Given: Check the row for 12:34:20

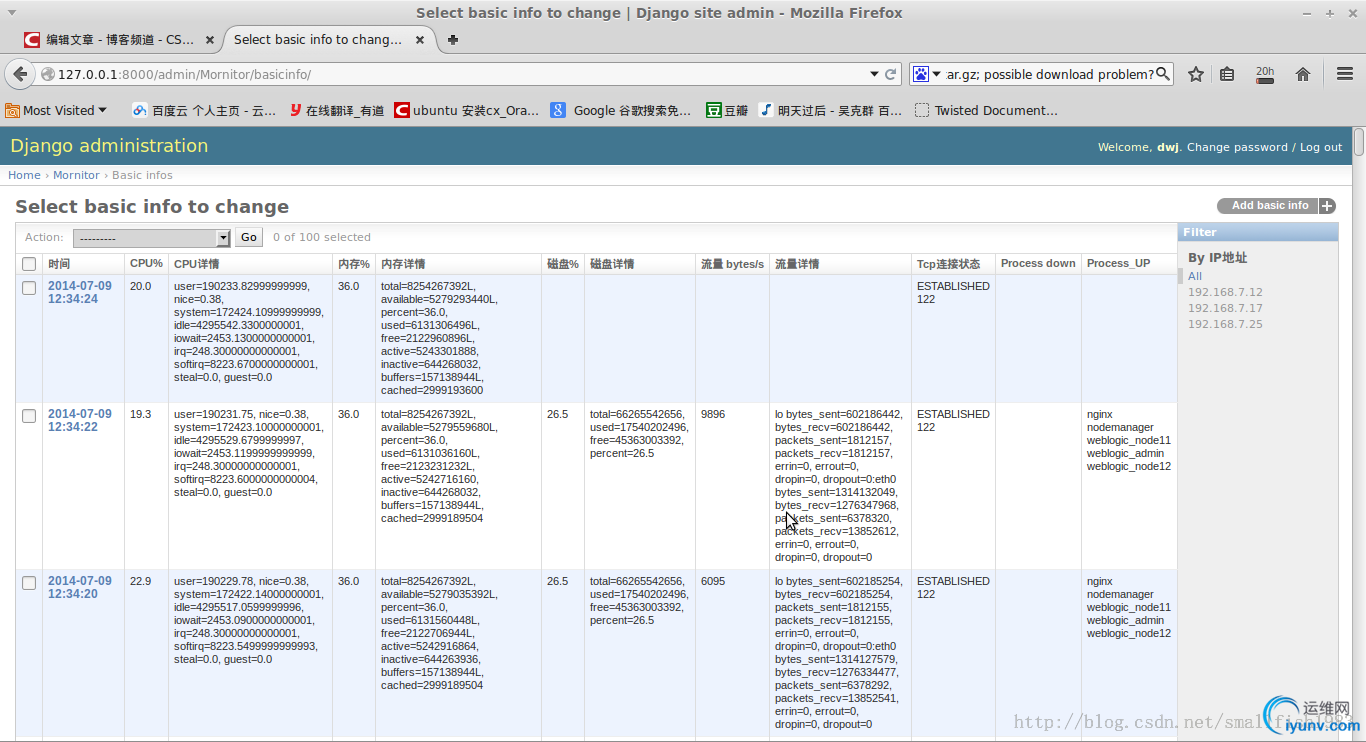Looking at the screenshot, I should [x=29, y=583].
